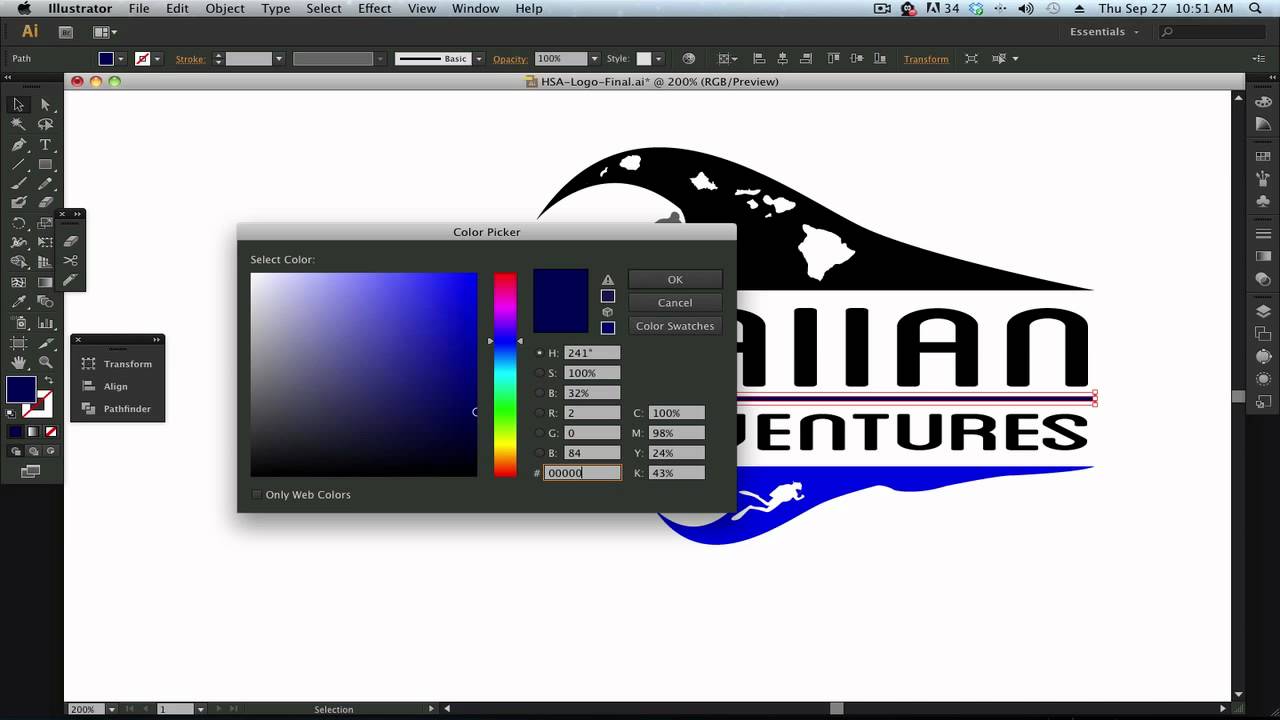Click out-of-gamut warning triangle in Color Picker
This screenshot has height=720, width=1280.
pos(607,280)
